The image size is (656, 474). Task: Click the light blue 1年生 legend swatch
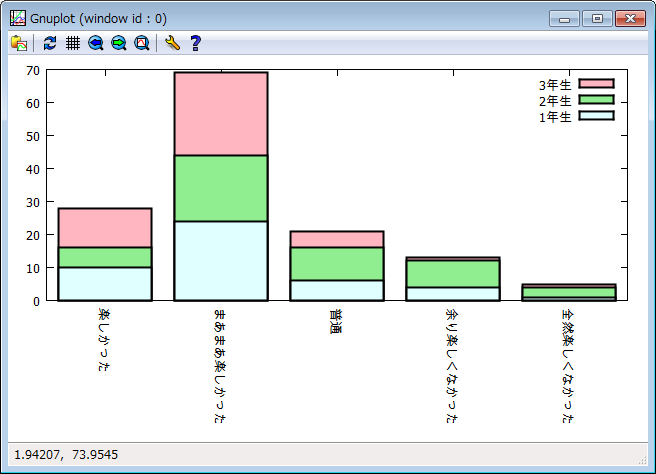[597, 115]
